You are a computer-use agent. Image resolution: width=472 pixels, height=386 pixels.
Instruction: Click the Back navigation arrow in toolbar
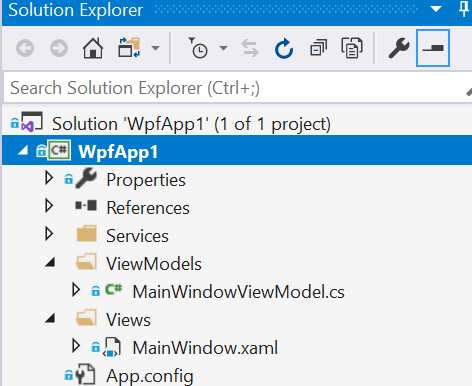point(25,48)
